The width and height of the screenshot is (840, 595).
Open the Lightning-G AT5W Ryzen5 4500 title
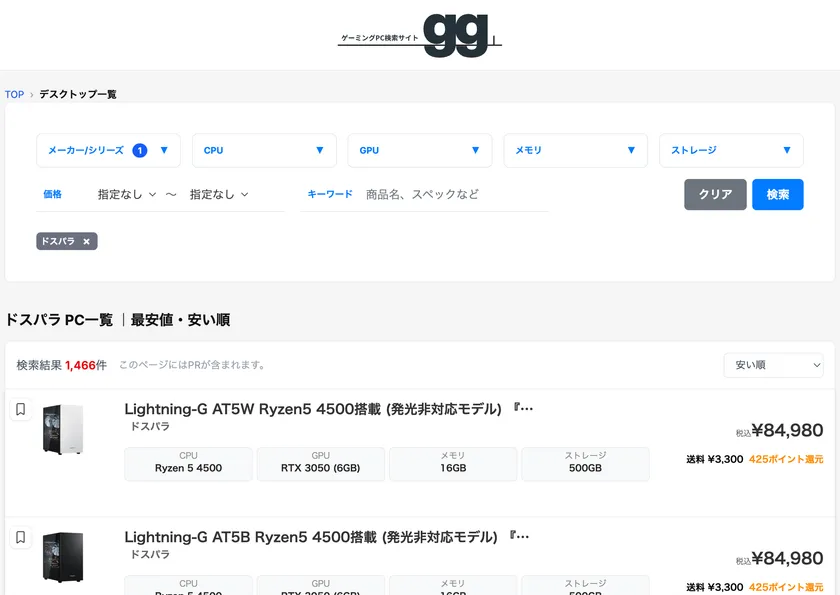pyautogui.click(x=328, y=409)
